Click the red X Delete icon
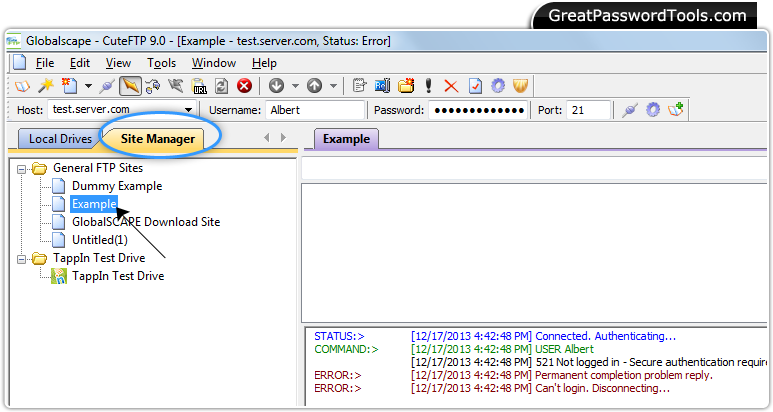 coord(451,86)
